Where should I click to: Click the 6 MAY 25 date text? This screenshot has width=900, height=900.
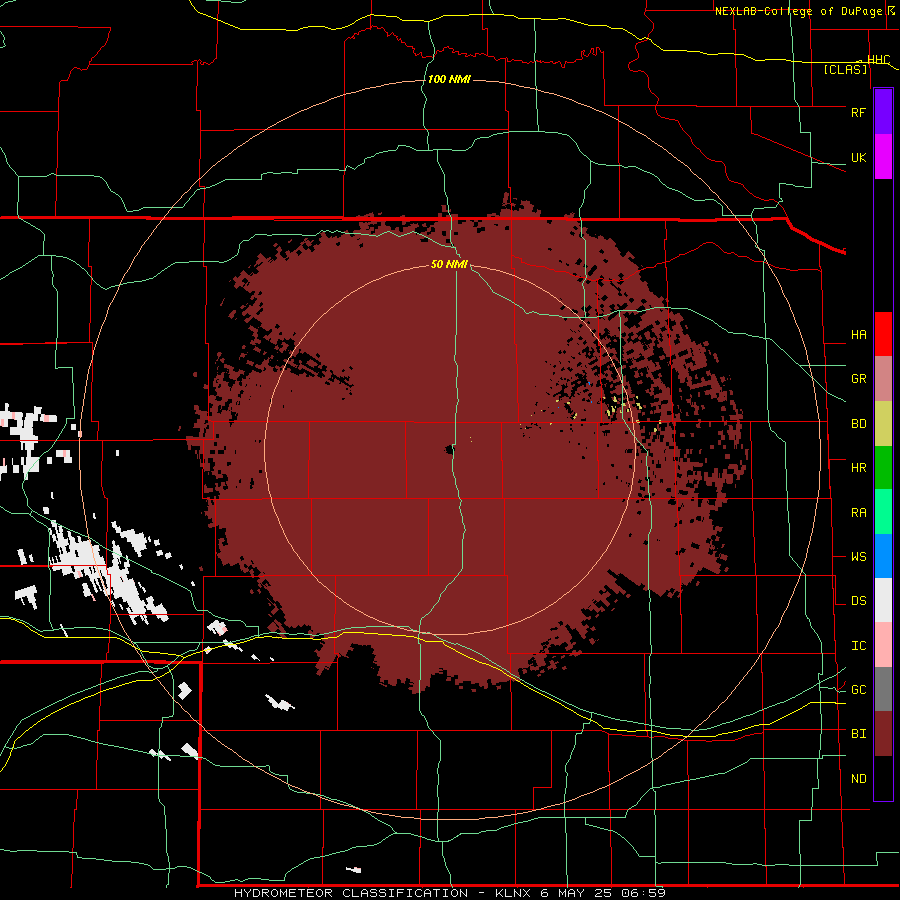pyautogui.click(x=577, y=893)
